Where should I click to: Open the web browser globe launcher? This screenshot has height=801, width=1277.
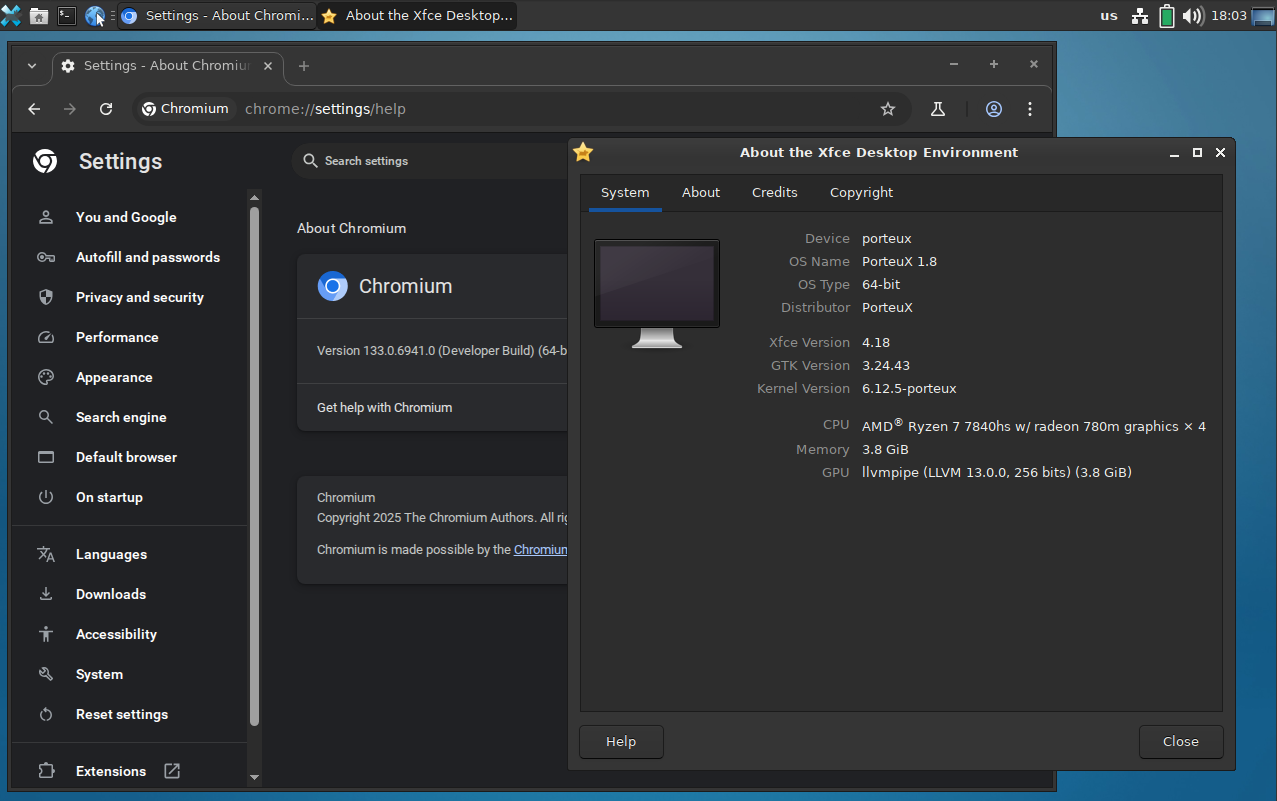click(95, 15)
